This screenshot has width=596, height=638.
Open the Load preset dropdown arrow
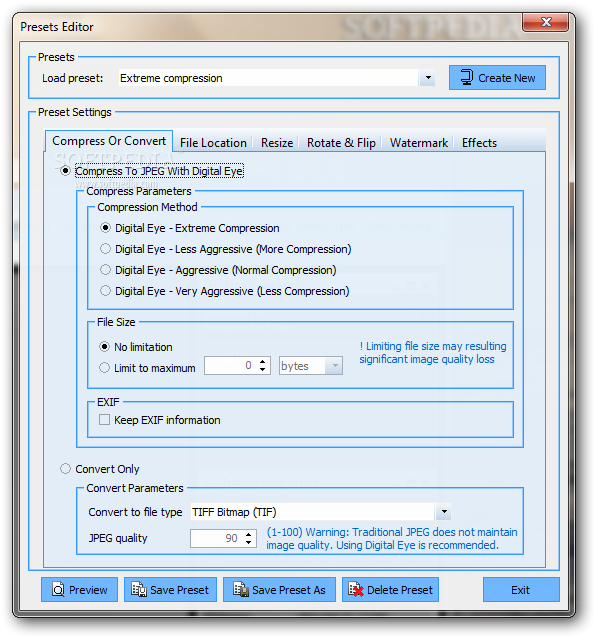coord(428,78)
